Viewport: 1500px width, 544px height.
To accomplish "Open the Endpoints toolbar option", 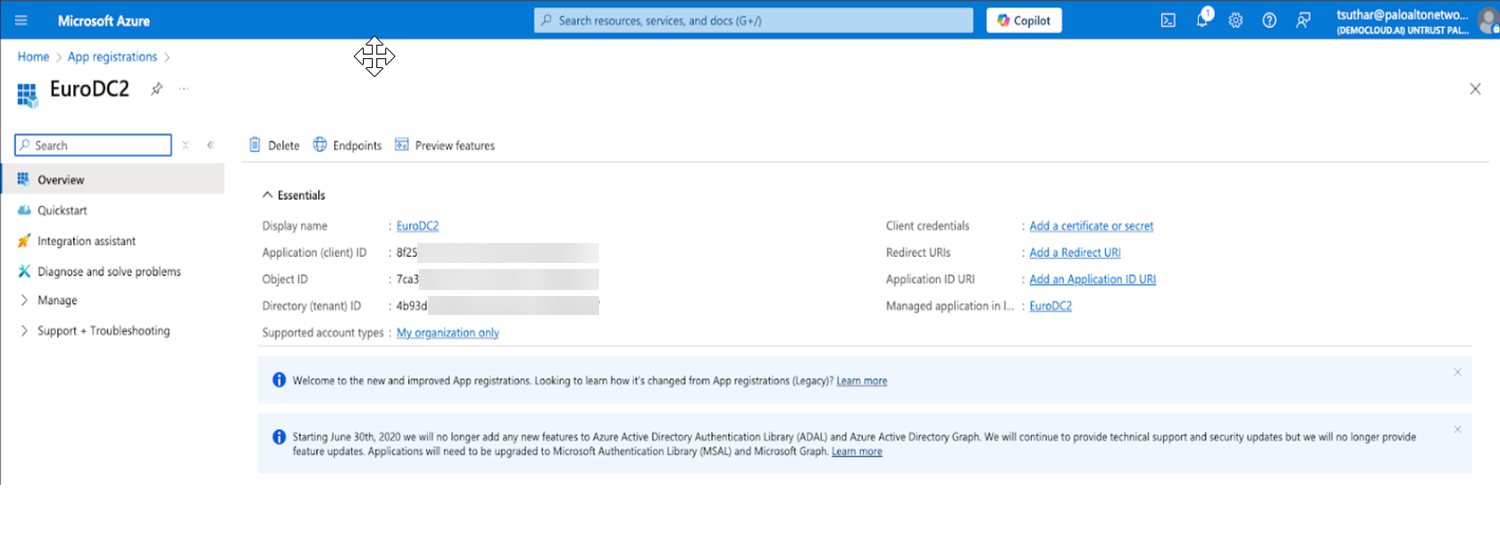I will (347, 145).
